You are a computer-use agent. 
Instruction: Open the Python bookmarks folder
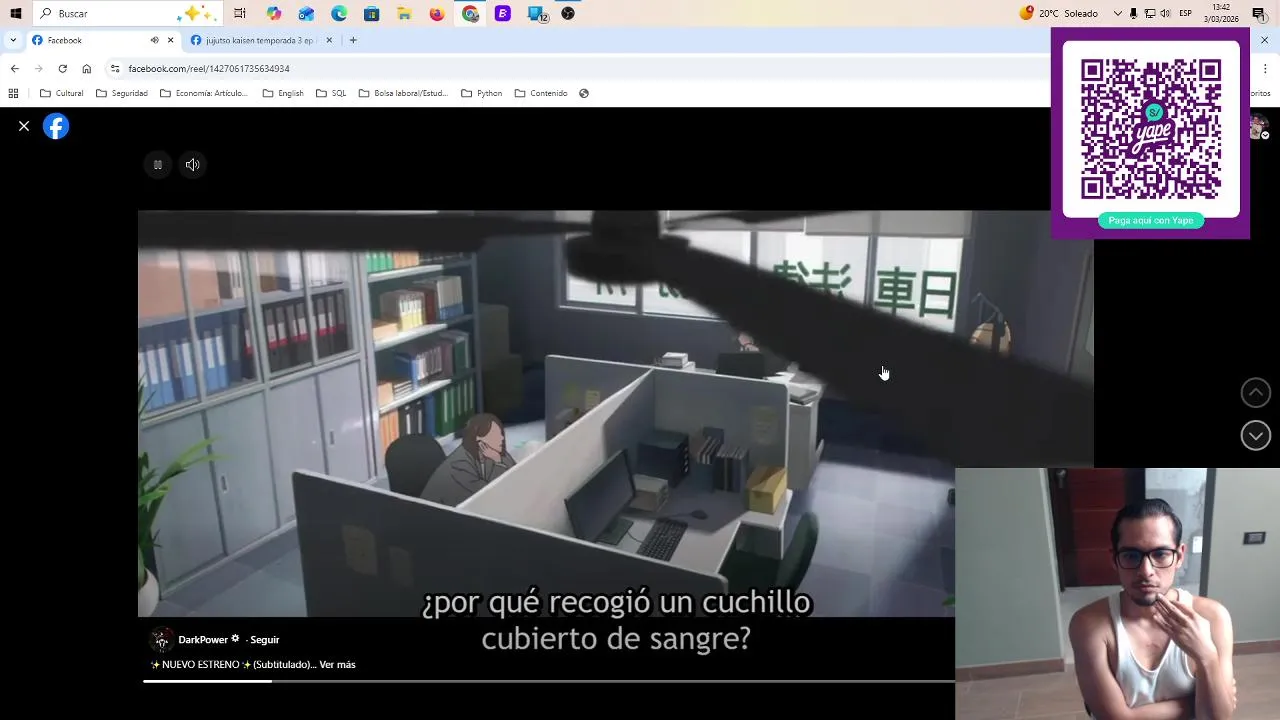pos(482,93)
